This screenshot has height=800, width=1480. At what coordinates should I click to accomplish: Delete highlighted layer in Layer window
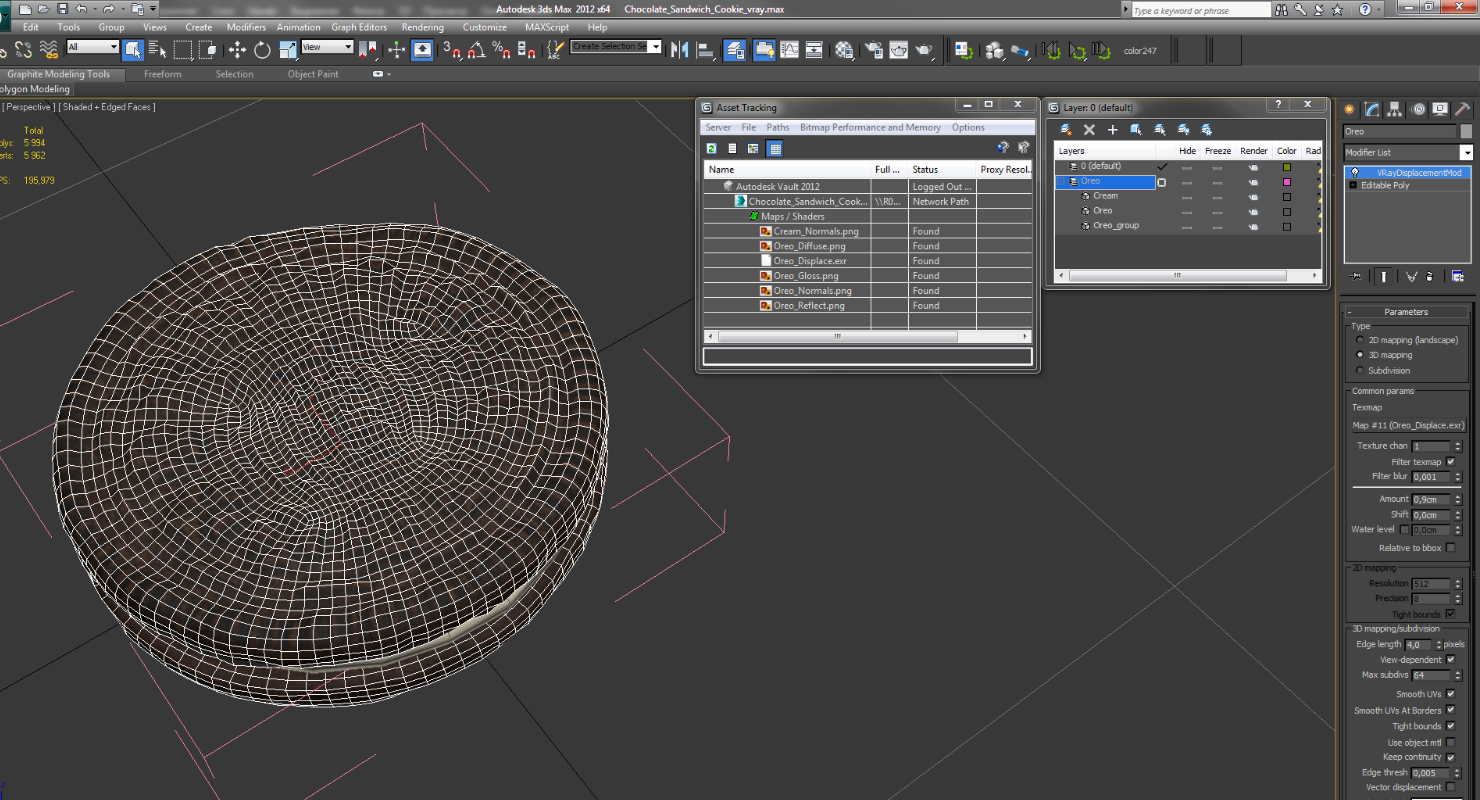point(1089,129)
